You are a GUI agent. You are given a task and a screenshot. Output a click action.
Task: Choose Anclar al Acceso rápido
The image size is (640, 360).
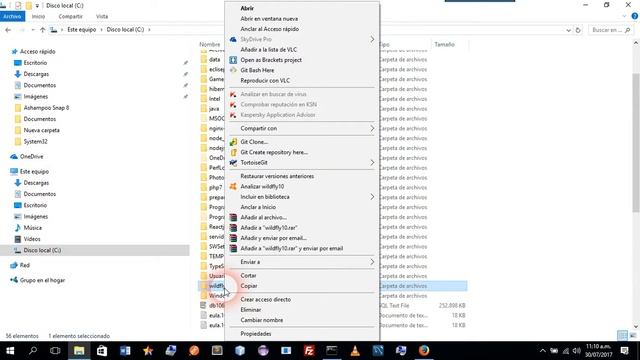[269, 29]
